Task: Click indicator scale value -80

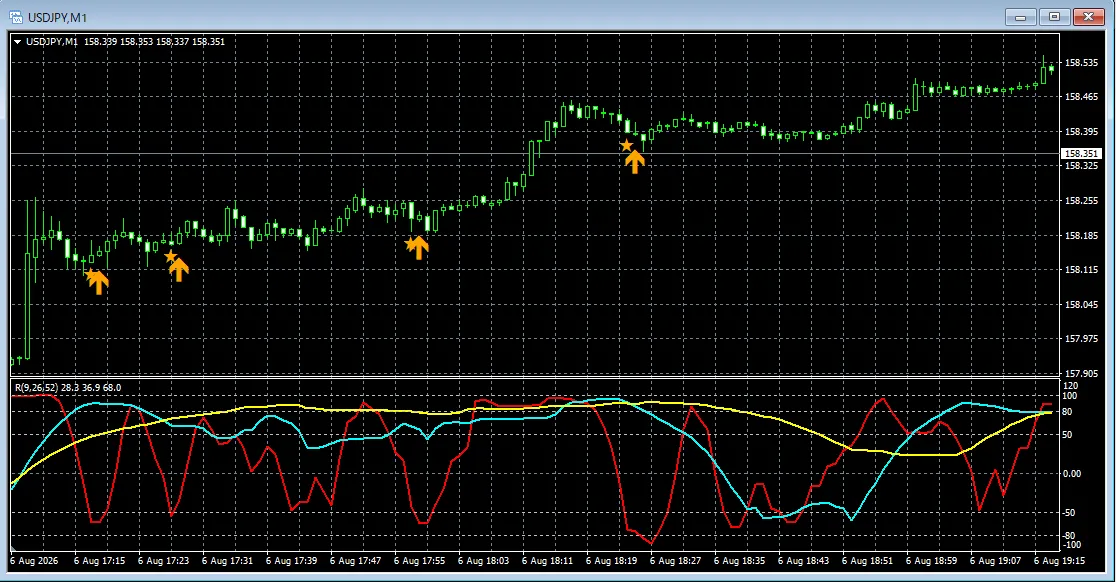Action: [x=1071, y=536]
